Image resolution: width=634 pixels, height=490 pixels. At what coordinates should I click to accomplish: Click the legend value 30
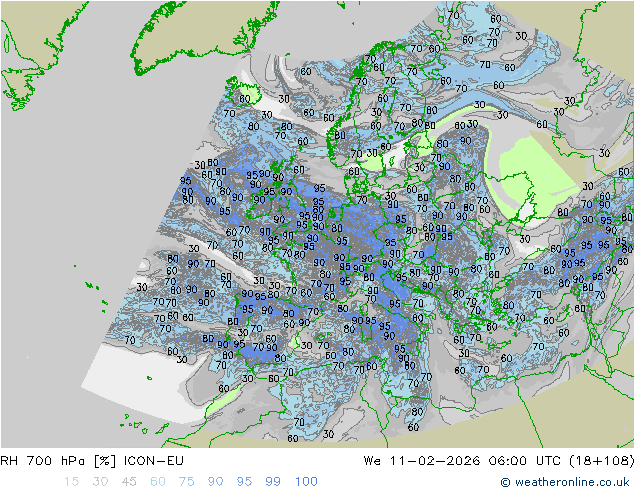[x=100, y=482]
